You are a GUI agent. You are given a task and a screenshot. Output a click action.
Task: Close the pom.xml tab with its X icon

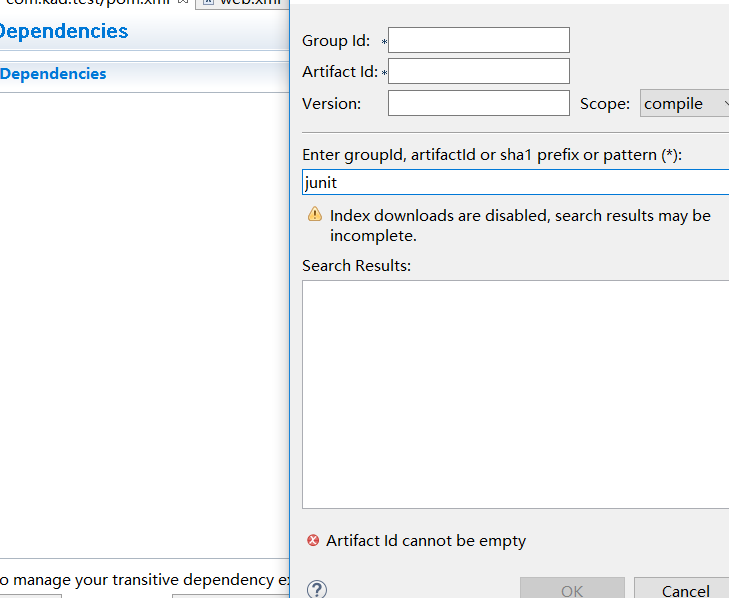coord(183,2)
